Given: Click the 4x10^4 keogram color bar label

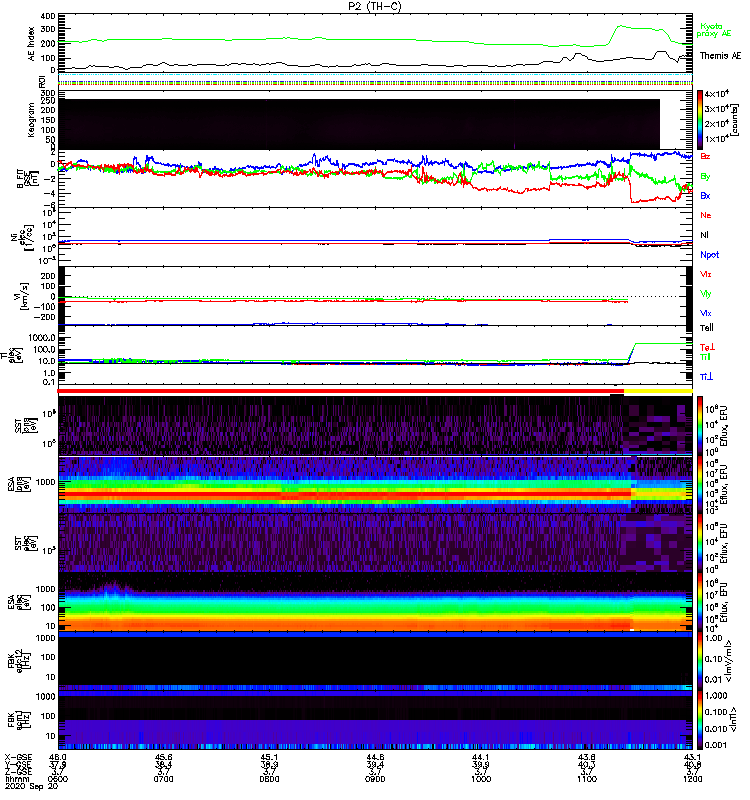Looking at the screenshot, I should 716,94.
